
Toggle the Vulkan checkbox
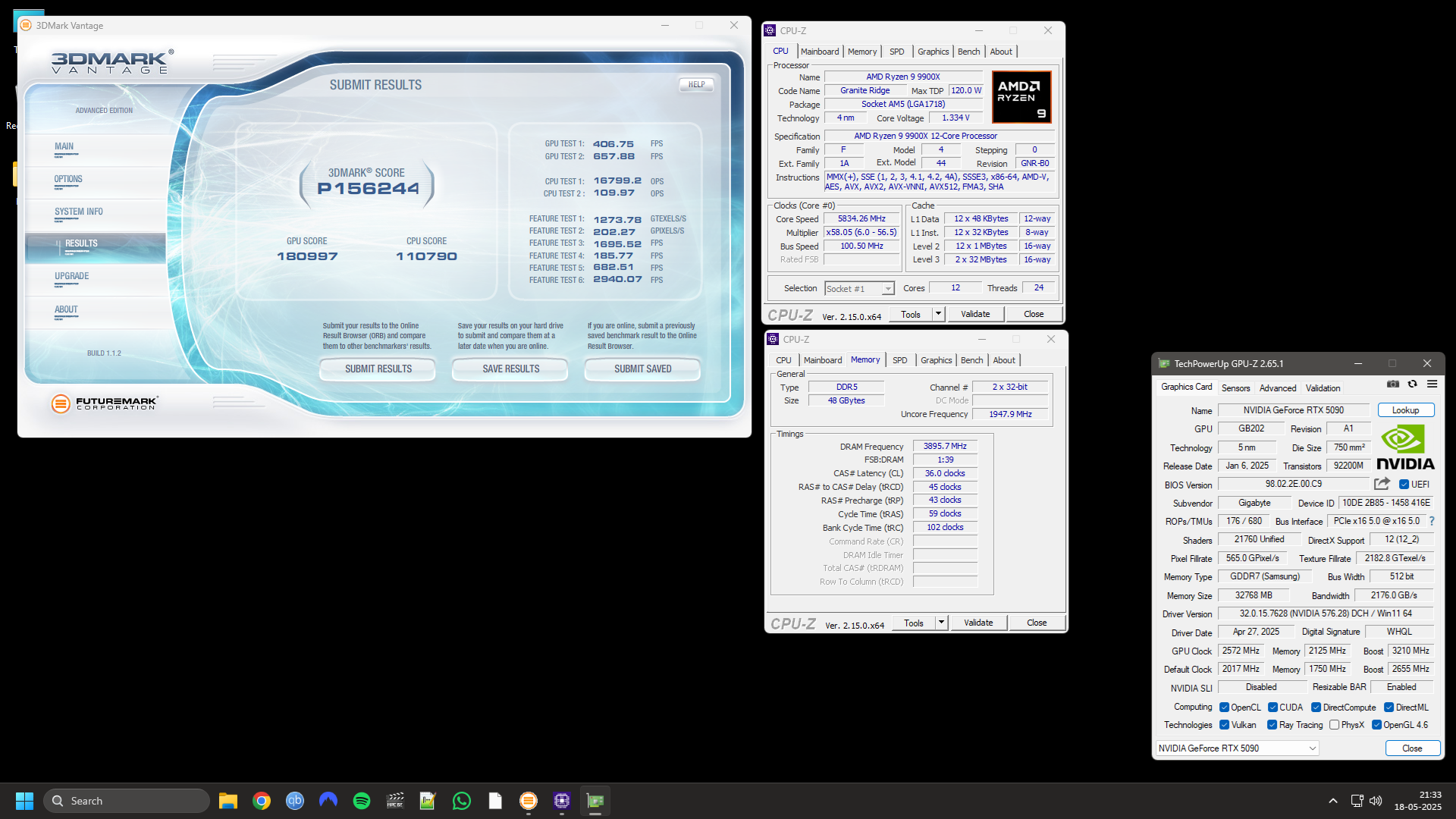[x=1224, y=725]
